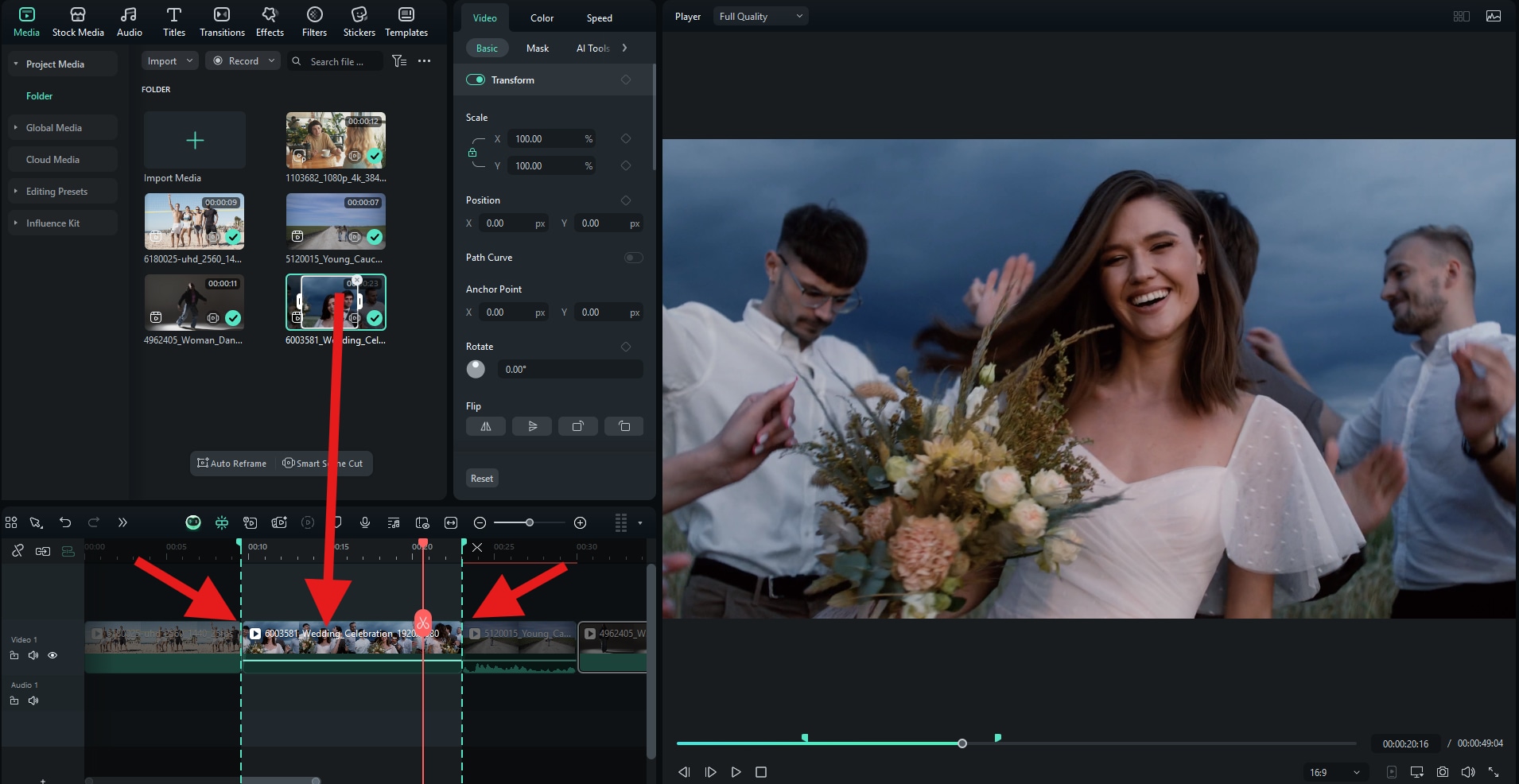The height and width of the screenshot is (784, 1519).
Task: Open the Stickers panel
Action: [x=359, y=21]
